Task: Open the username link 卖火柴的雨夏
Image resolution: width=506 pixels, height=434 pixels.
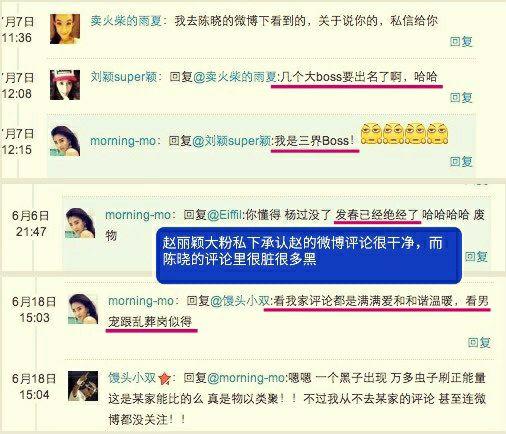Action: click(x=126, y=21)
